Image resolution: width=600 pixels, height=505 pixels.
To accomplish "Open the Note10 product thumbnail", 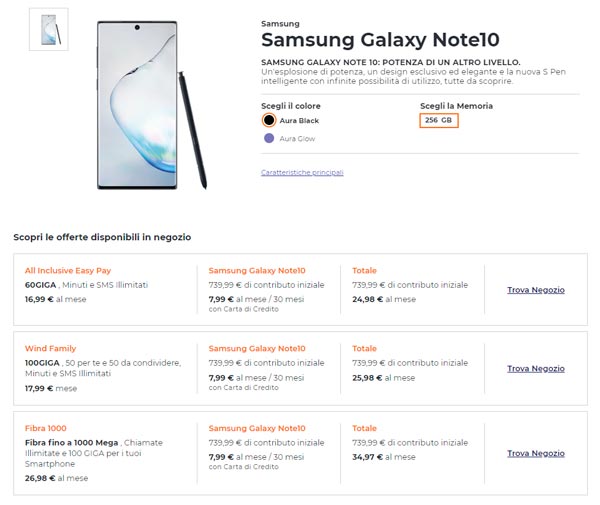I will (49, 29).
